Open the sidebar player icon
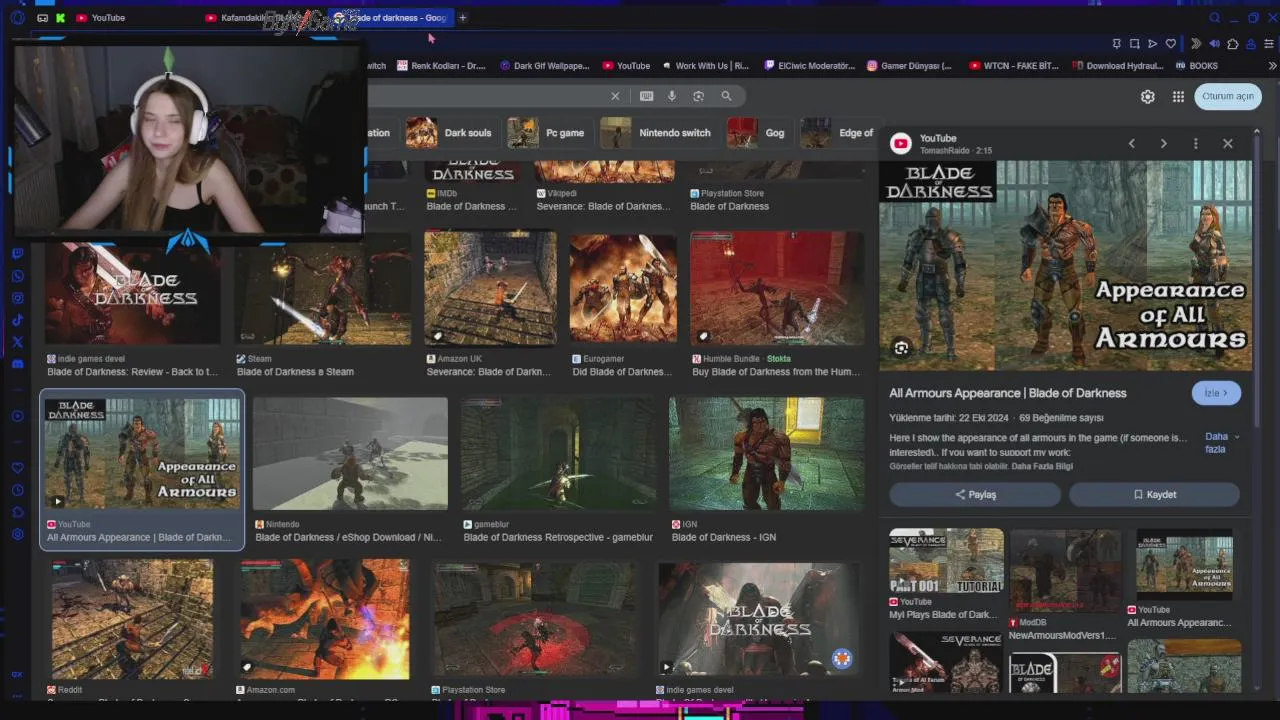 point(17,416)
